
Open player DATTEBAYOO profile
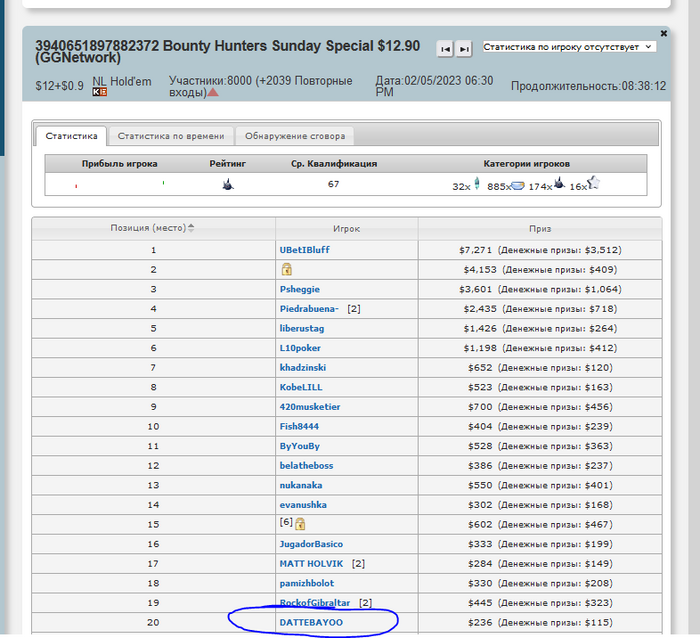point(311,622)
